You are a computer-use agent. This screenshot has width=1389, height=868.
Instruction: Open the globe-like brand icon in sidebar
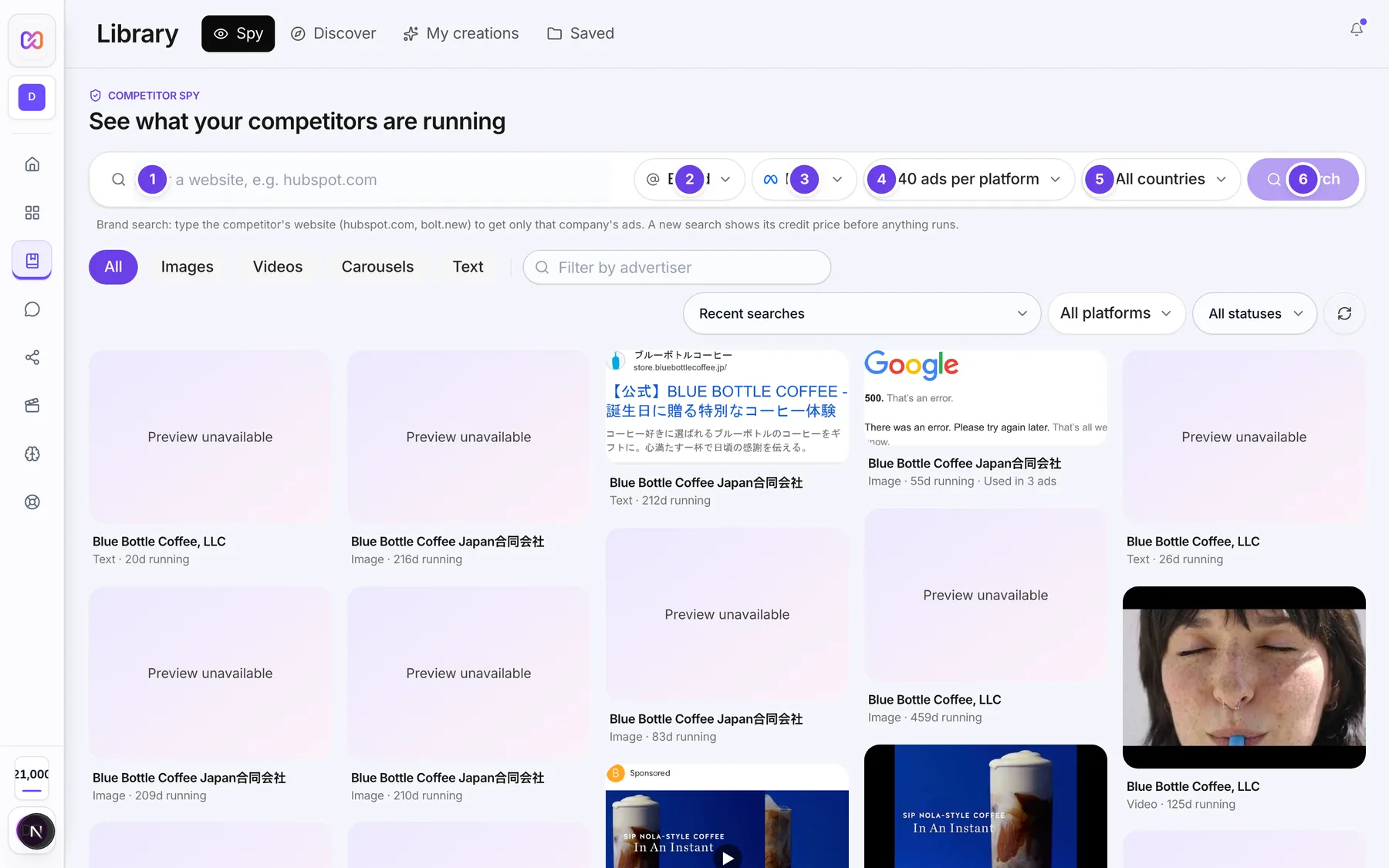[32, 454]
